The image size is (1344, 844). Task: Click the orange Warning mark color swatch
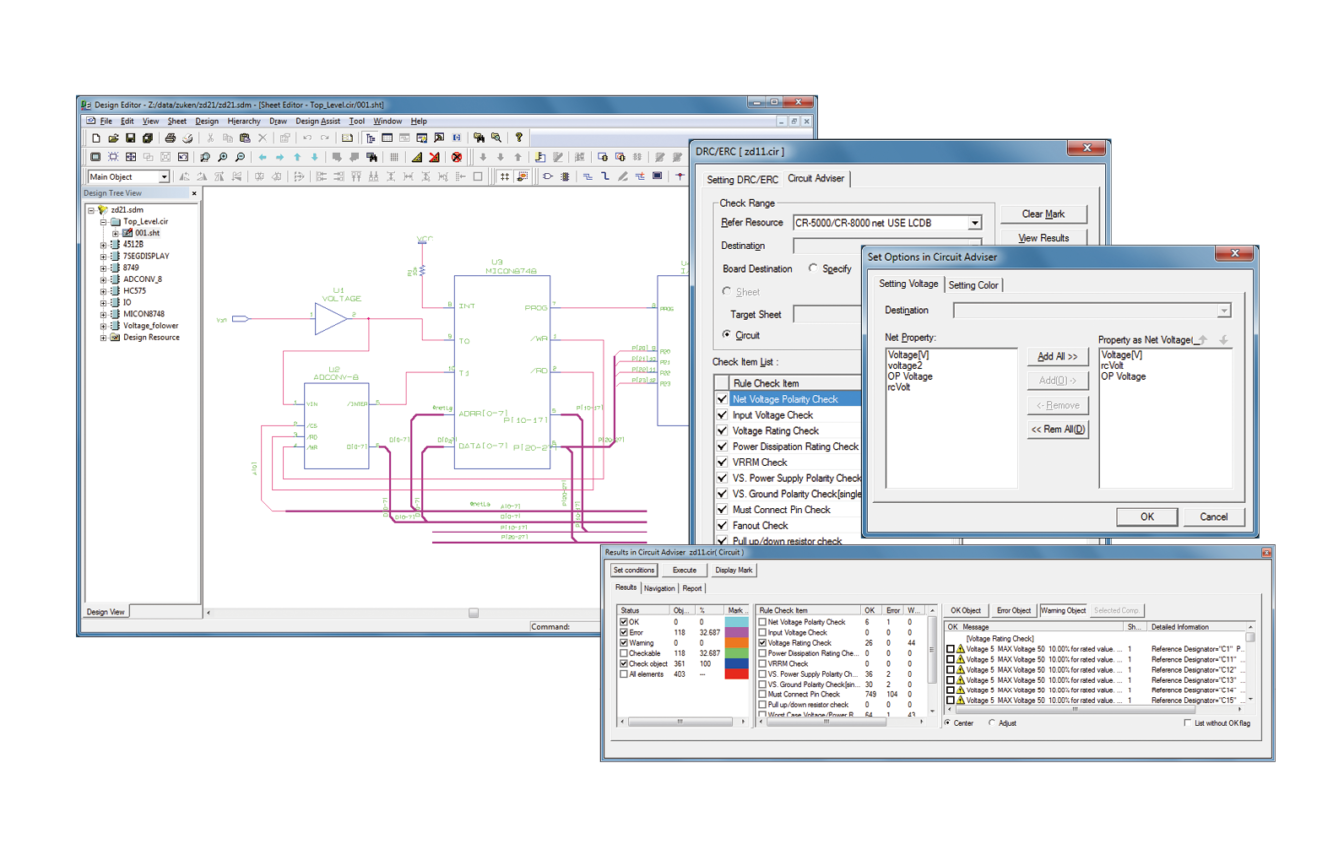point(736,643)
